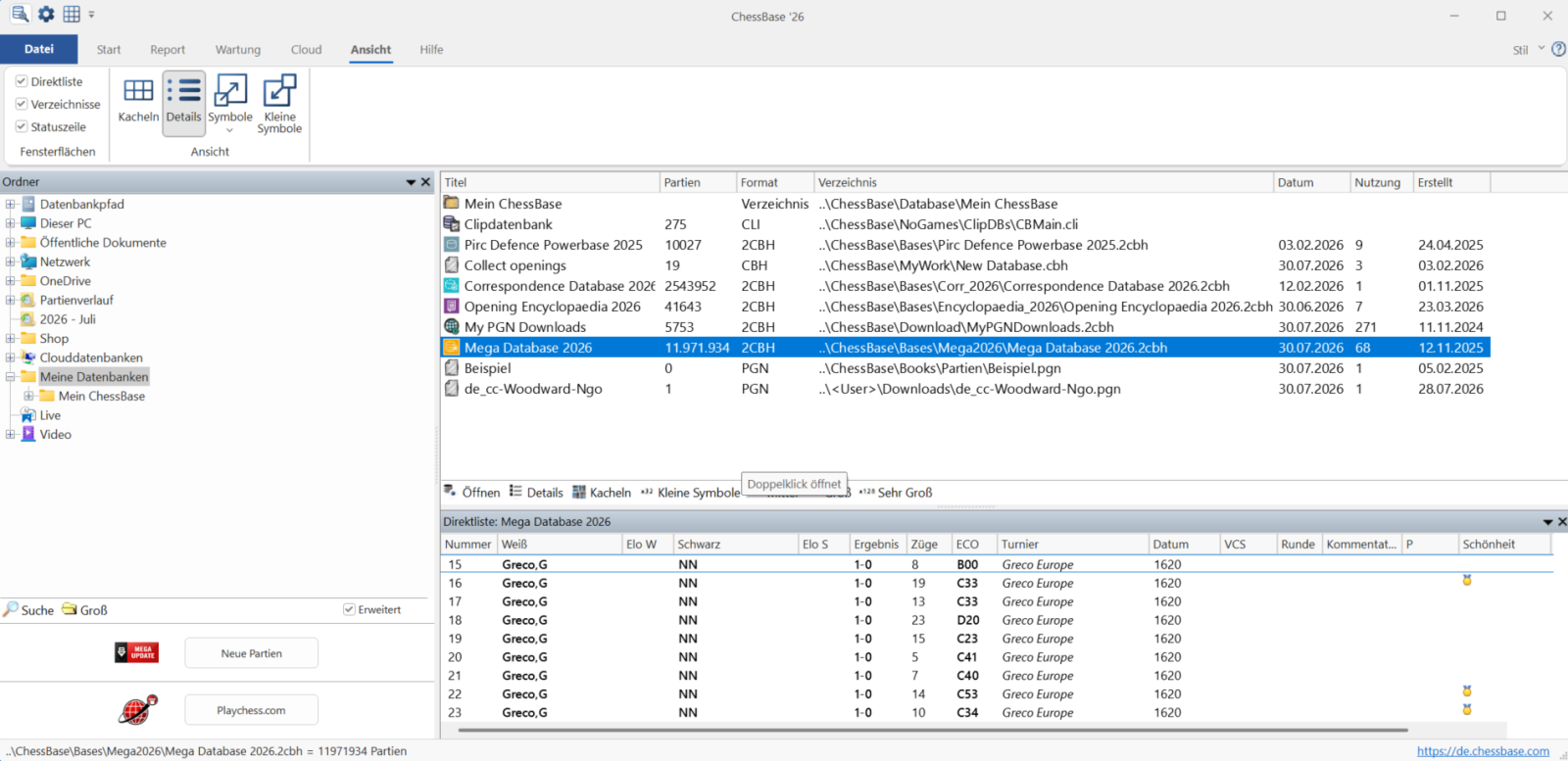Open the Datei menu
The height and width of the screenshot is (761, 1568).
tap(39, 49)
